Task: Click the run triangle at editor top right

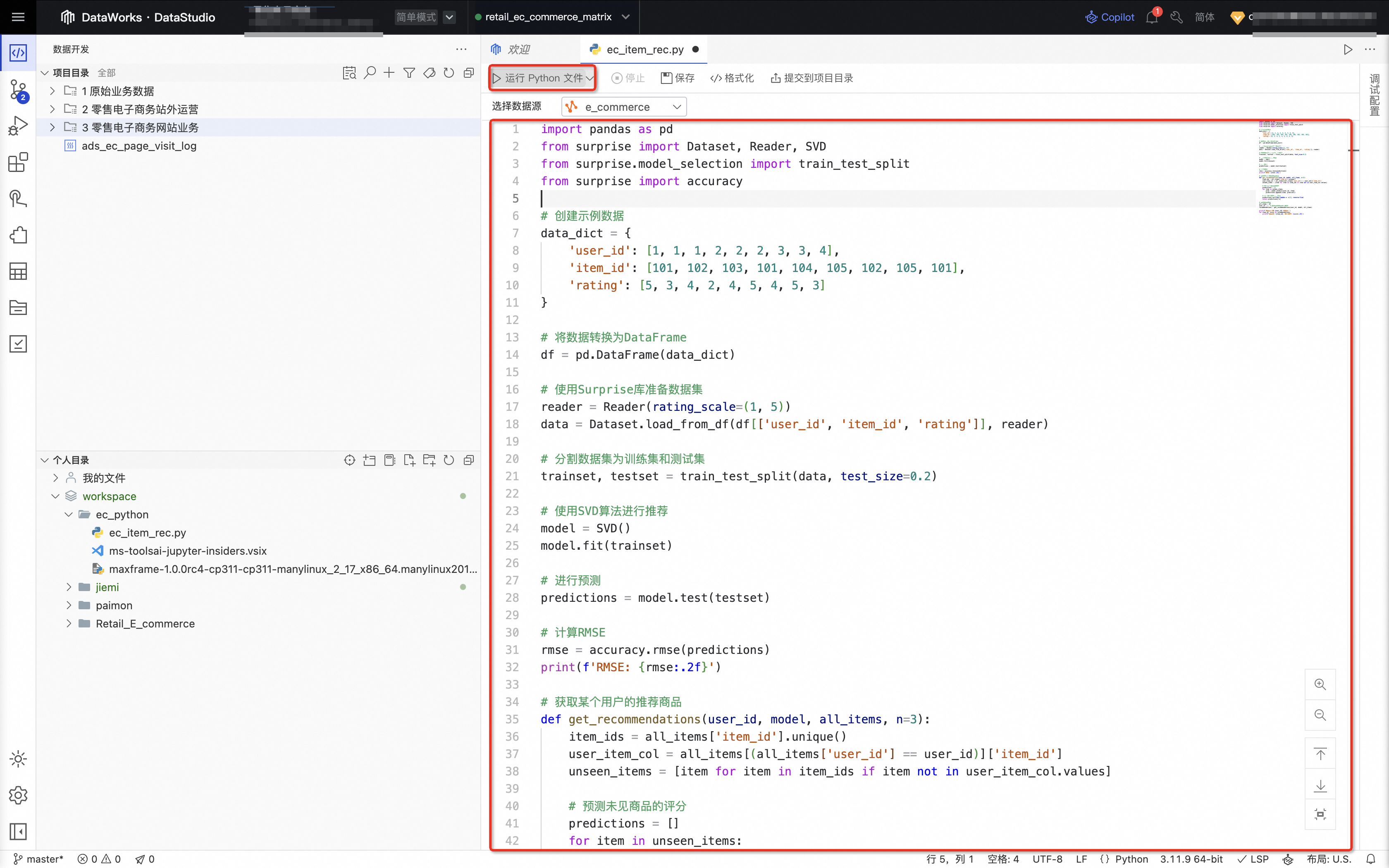Action: tap(1348, 49)
